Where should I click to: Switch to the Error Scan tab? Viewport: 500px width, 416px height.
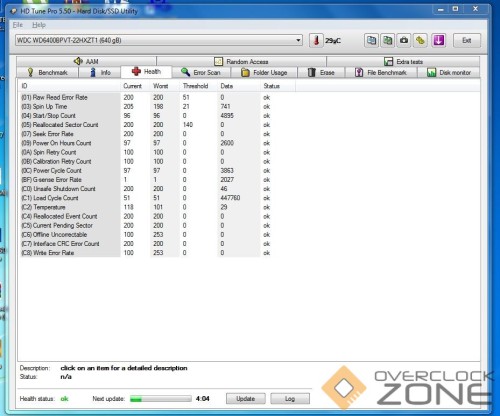[201, 72]
